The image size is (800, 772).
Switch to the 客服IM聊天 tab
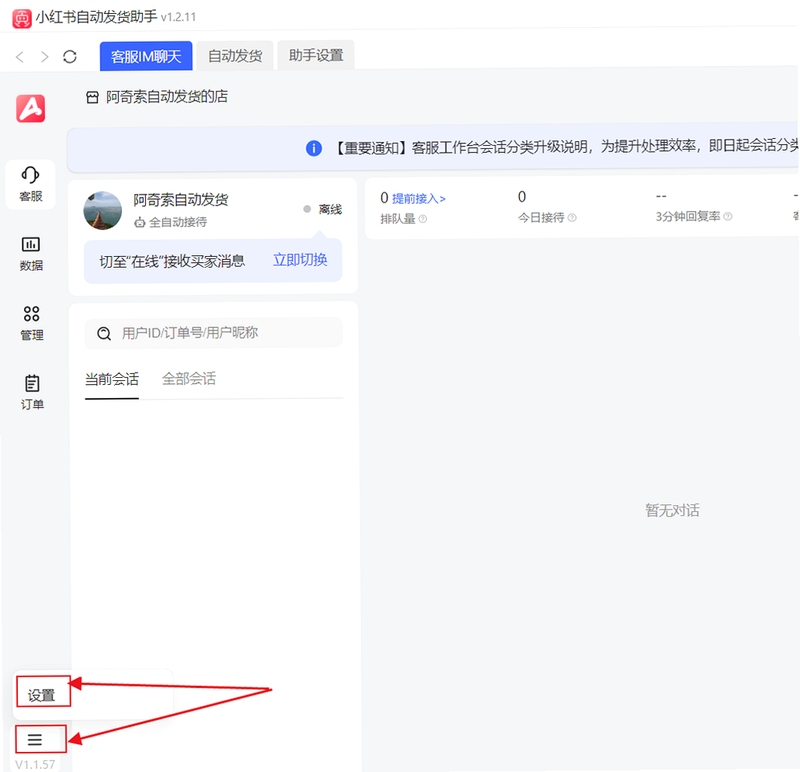[146, 56]
